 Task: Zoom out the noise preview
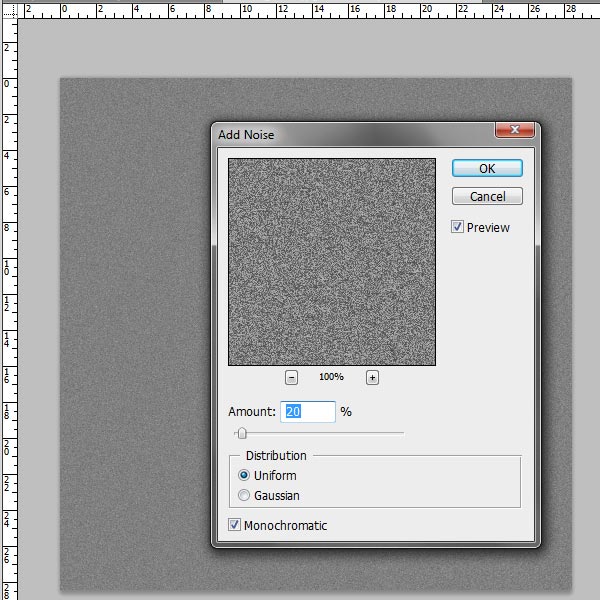(x=291, y=378)
